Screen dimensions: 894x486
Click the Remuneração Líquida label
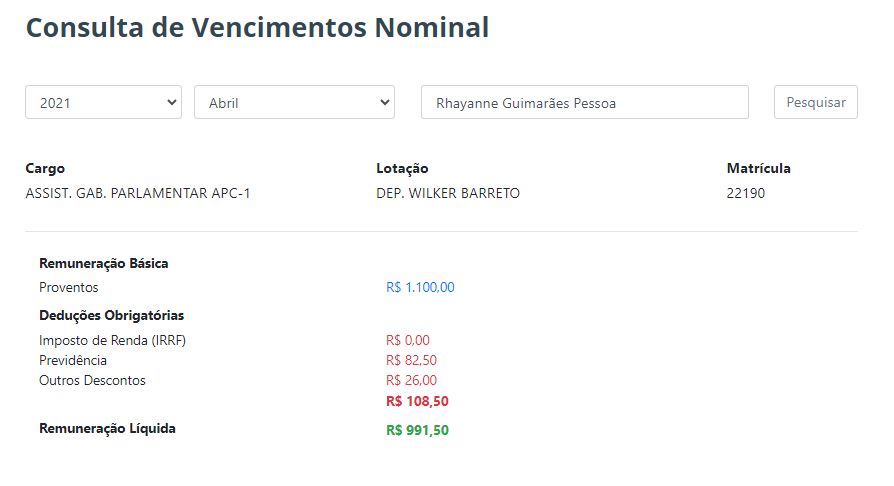pyautogui.click(x=107, y=428)
